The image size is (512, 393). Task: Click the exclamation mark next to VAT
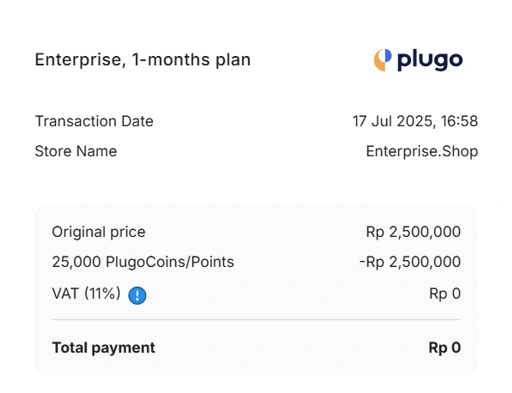137,295
